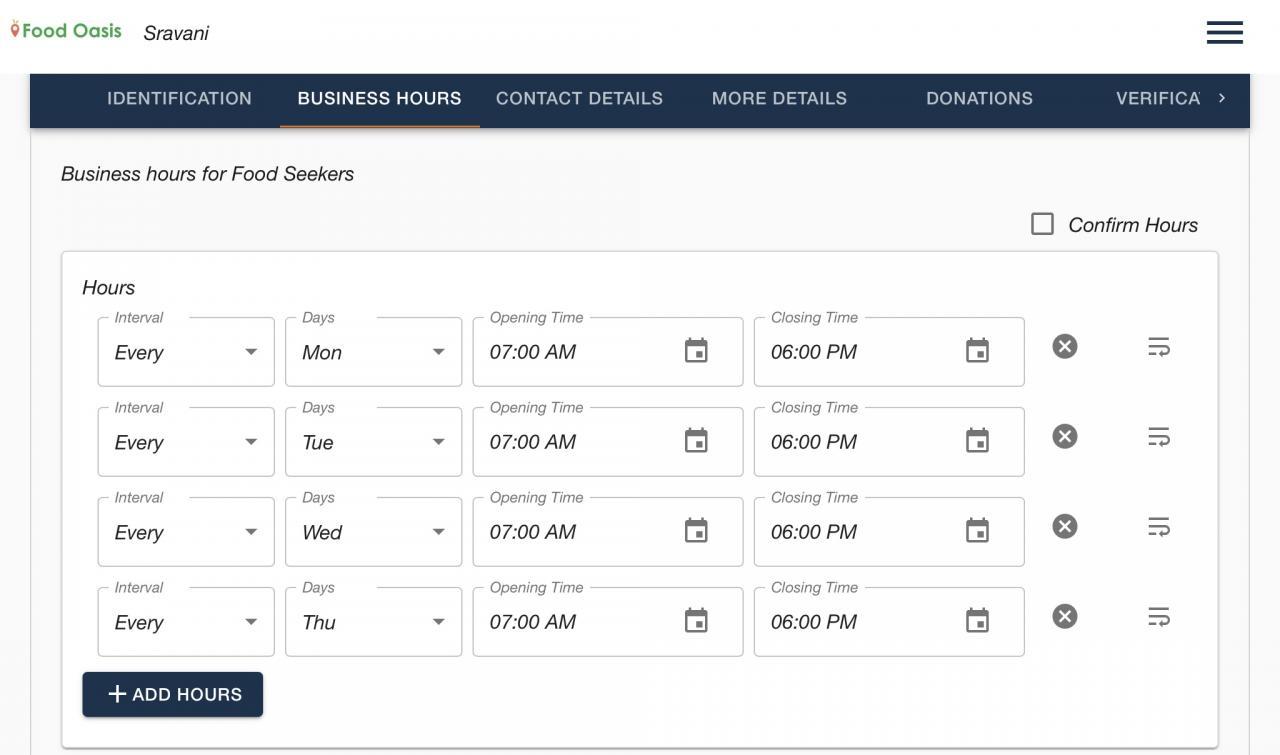Open Interval dropdown in the Wed row

186,532
